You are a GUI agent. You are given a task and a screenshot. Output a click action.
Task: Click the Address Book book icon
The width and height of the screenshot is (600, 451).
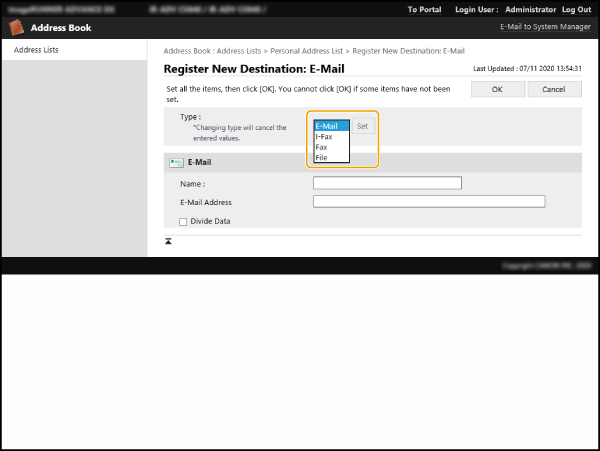coord(17,28)
